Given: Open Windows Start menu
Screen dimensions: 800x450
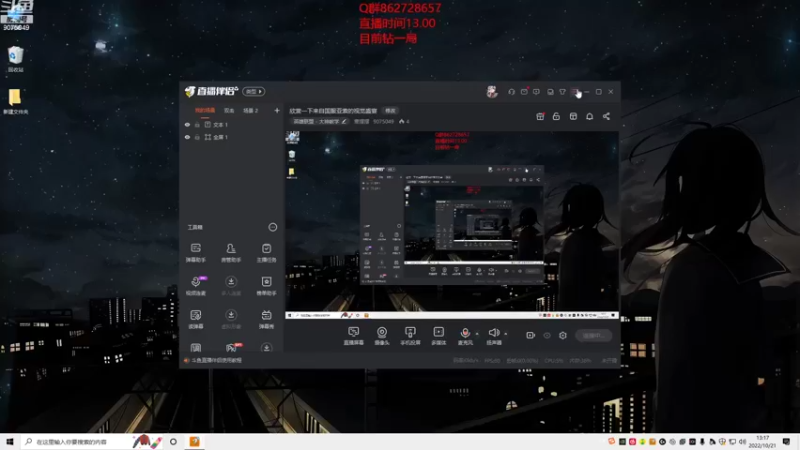Looking at the screenshot, I should coord(10,441).
